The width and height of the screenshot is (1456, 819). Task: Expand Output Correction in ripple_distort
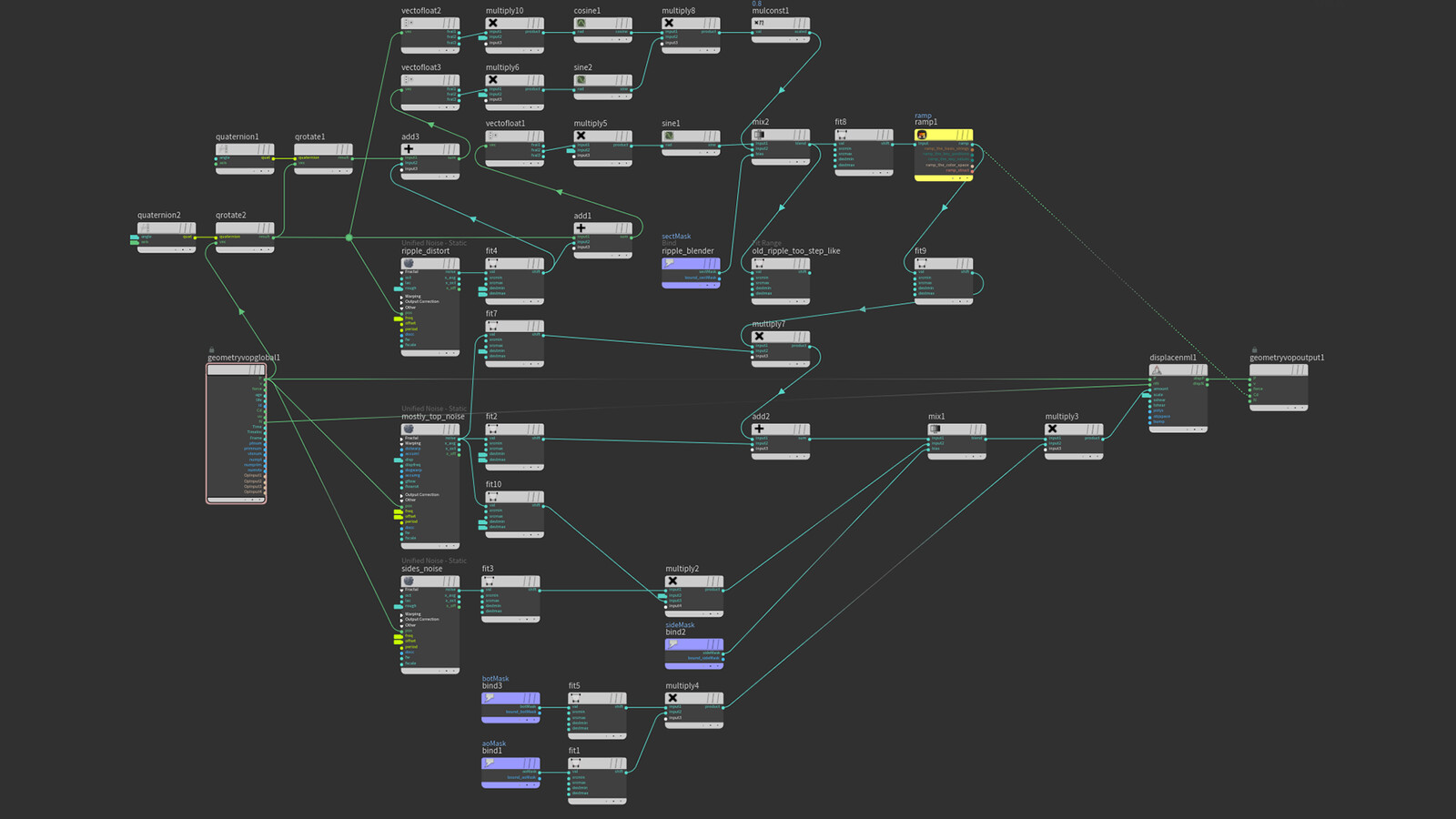coord(401,301)
